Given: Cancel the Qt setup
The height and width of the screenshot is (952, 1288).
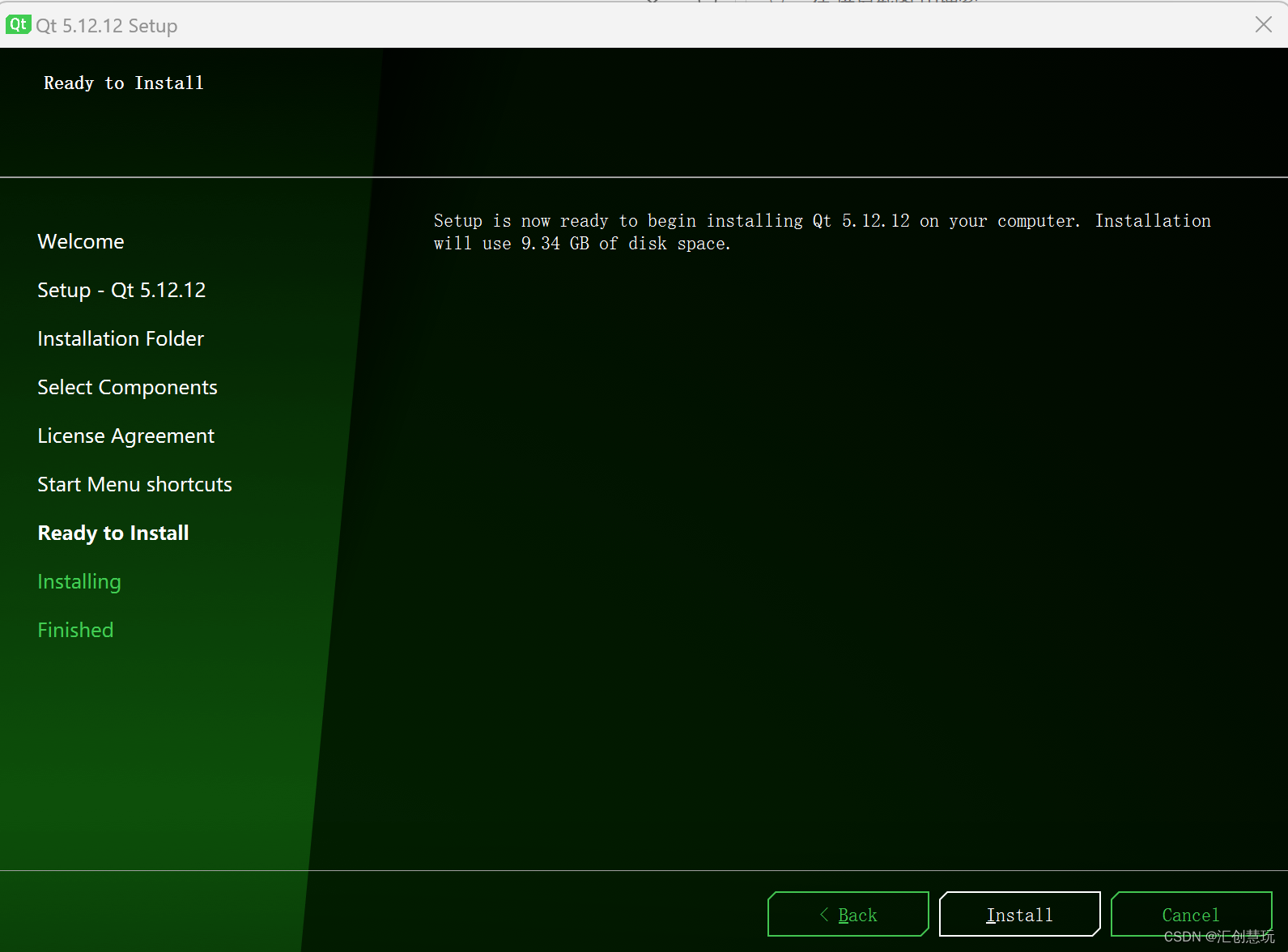Looking at the screenshot, I should tap(1191, 914).
